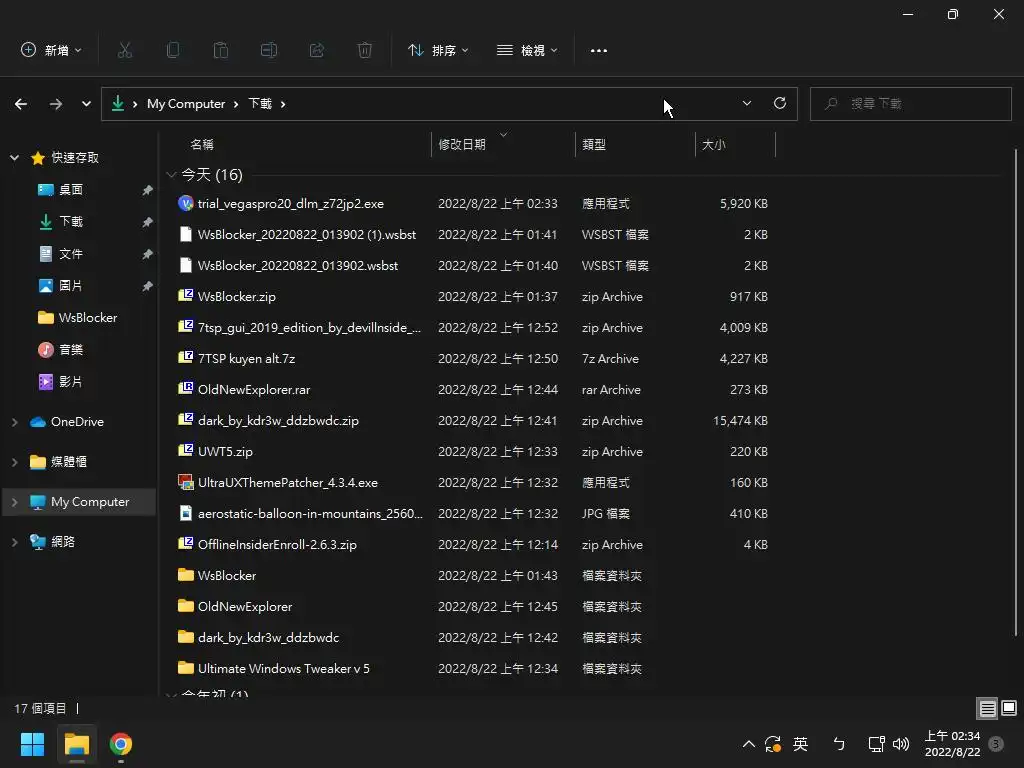Select 音樂 in the sidebar
1024x768 pixels.
coord(71,349)
